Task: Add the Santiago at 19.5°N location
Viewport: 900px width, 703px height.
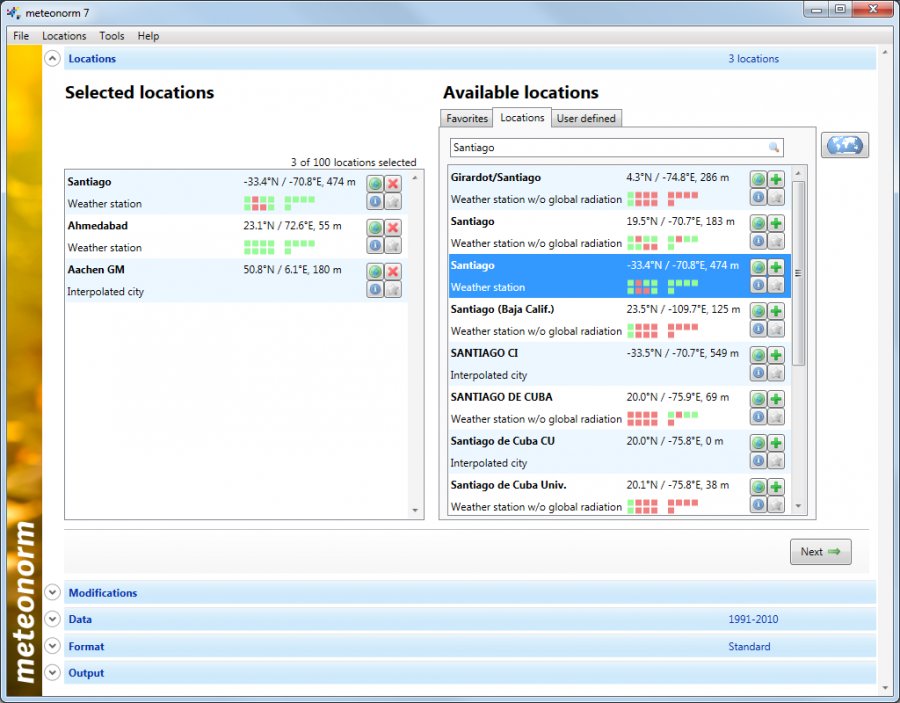Action: [776, 223]
